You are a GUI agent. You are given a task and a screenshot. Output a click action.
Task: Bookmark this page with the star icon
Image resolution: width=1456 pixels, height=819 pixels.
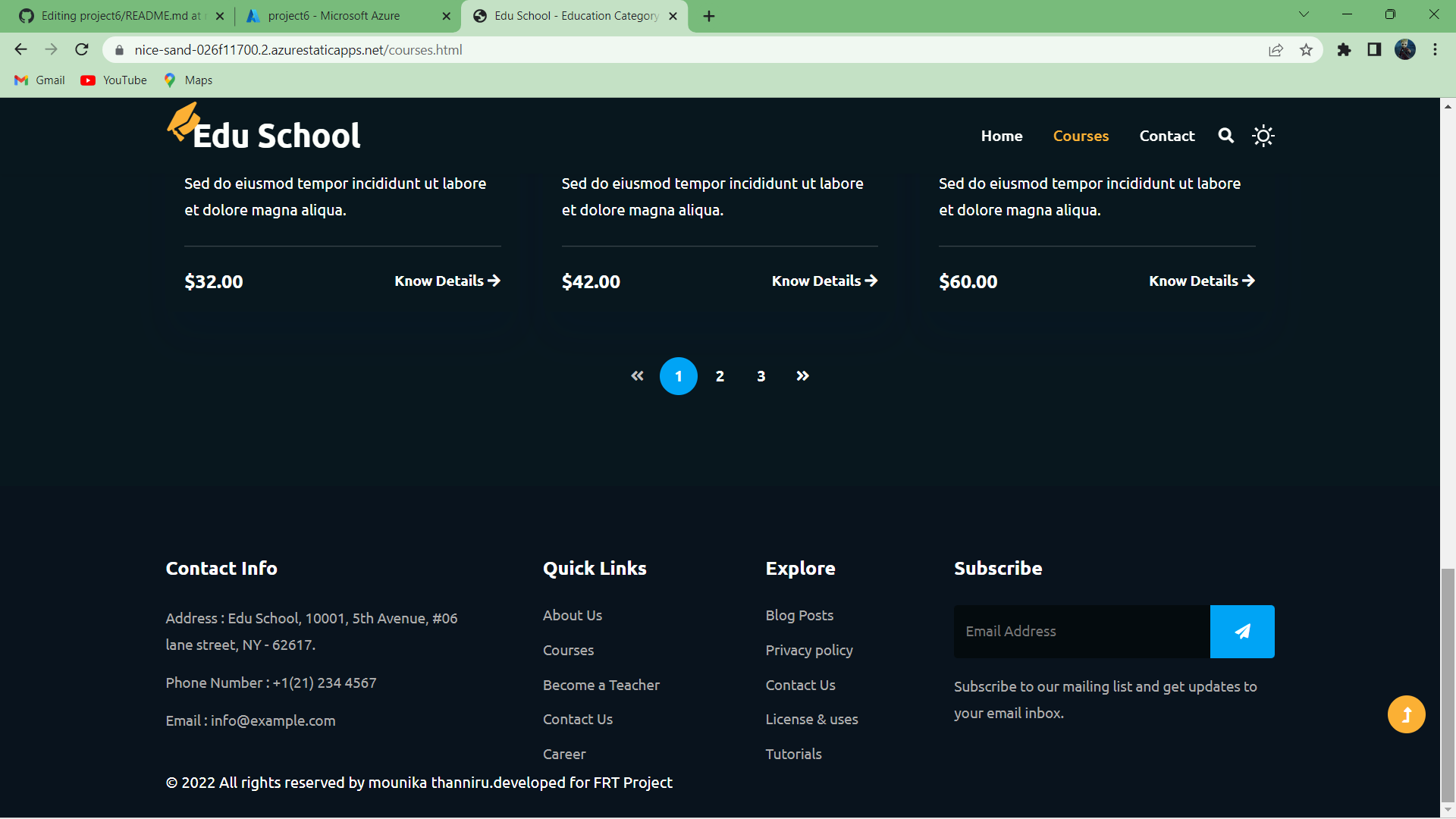pos(1306,50)
